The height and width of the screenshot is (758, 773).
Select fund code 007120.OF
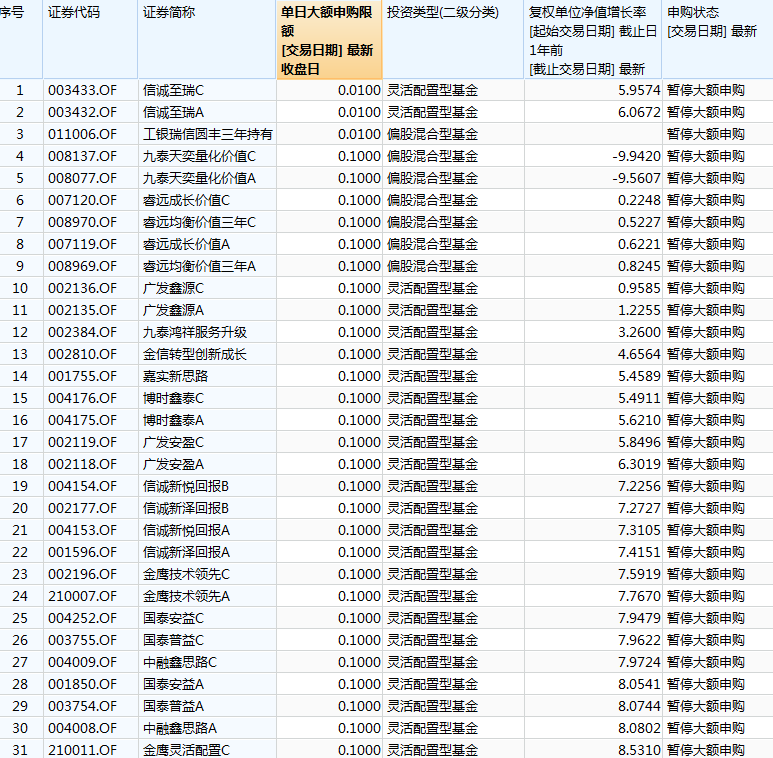pos(82,200)
